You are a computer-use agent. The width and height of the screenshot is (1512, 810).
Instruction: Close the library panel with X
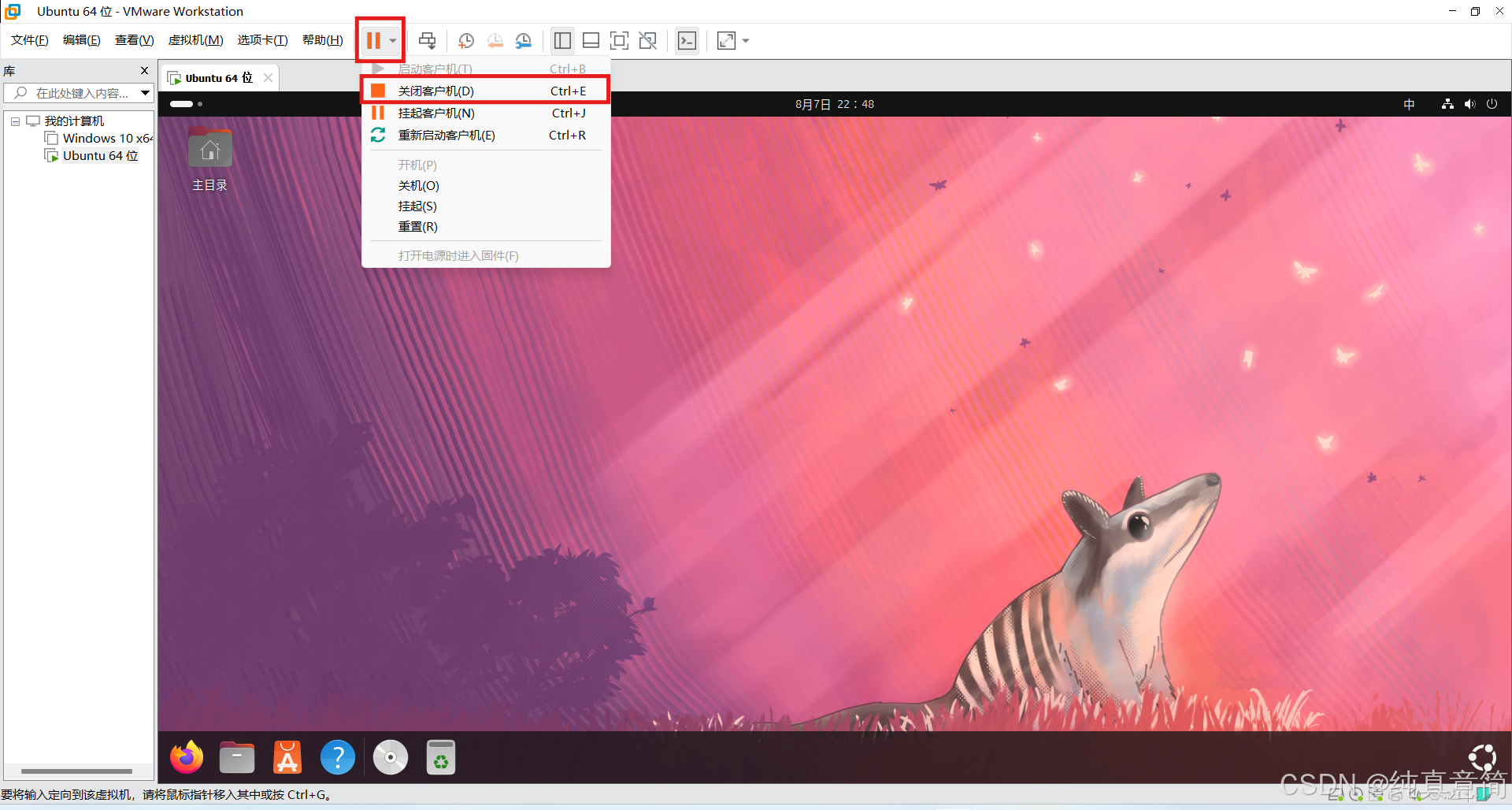(x=145, y=70)
